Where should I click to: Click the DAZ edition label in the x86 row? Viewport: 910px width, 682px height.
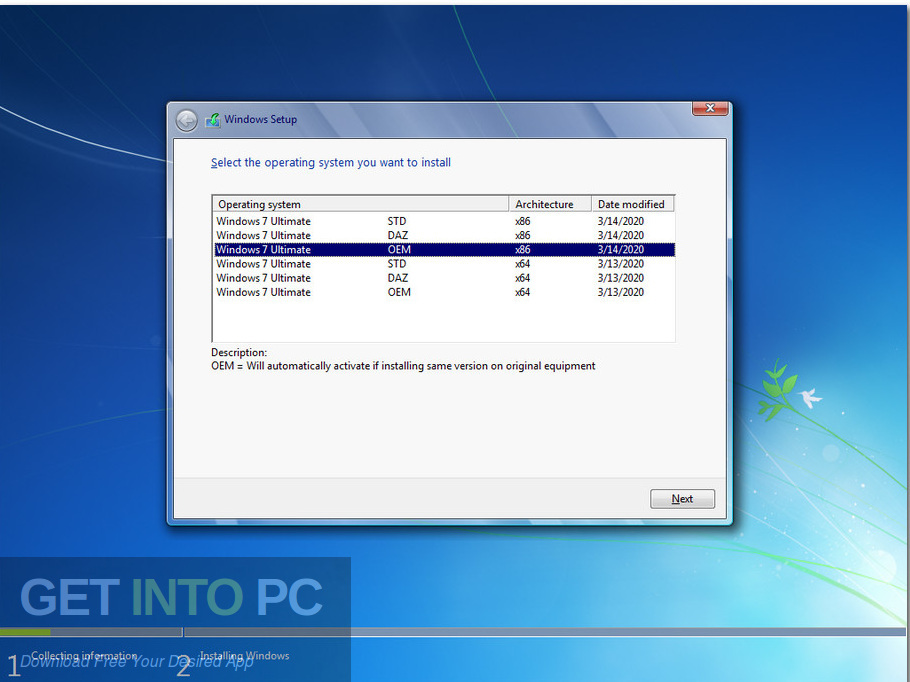click(x=398, y=235)
